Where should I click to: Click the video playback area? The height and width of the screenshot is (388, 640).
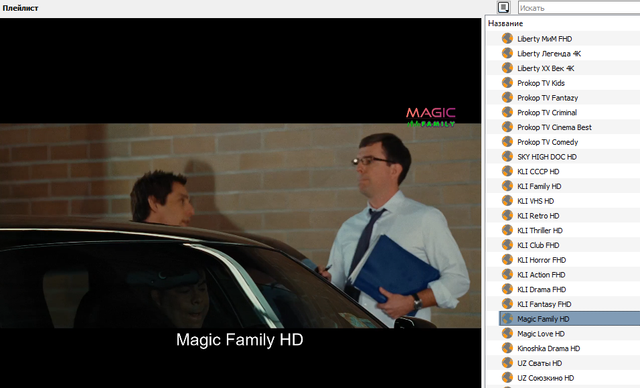click(240, 203)
